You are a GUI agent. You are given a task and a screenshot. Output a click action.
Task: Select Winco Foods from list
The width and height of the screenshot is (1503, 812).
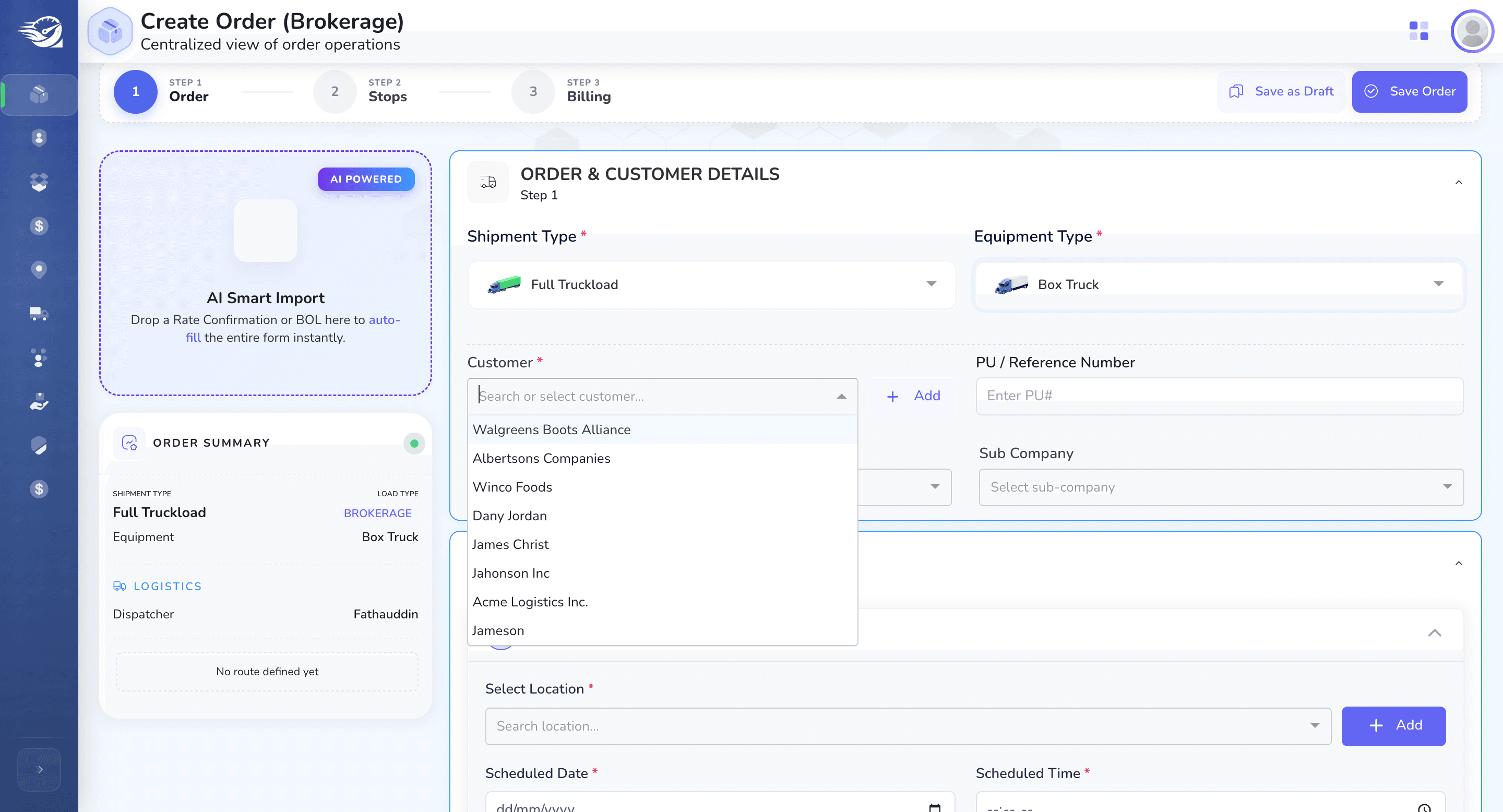(x=662, y=487)
